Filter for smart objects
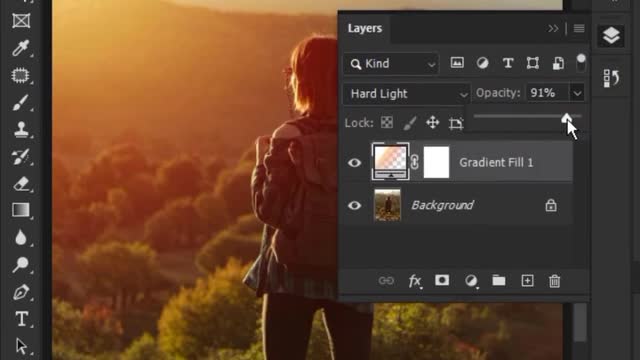Screen dimensions: 640x360 [558, 63]
